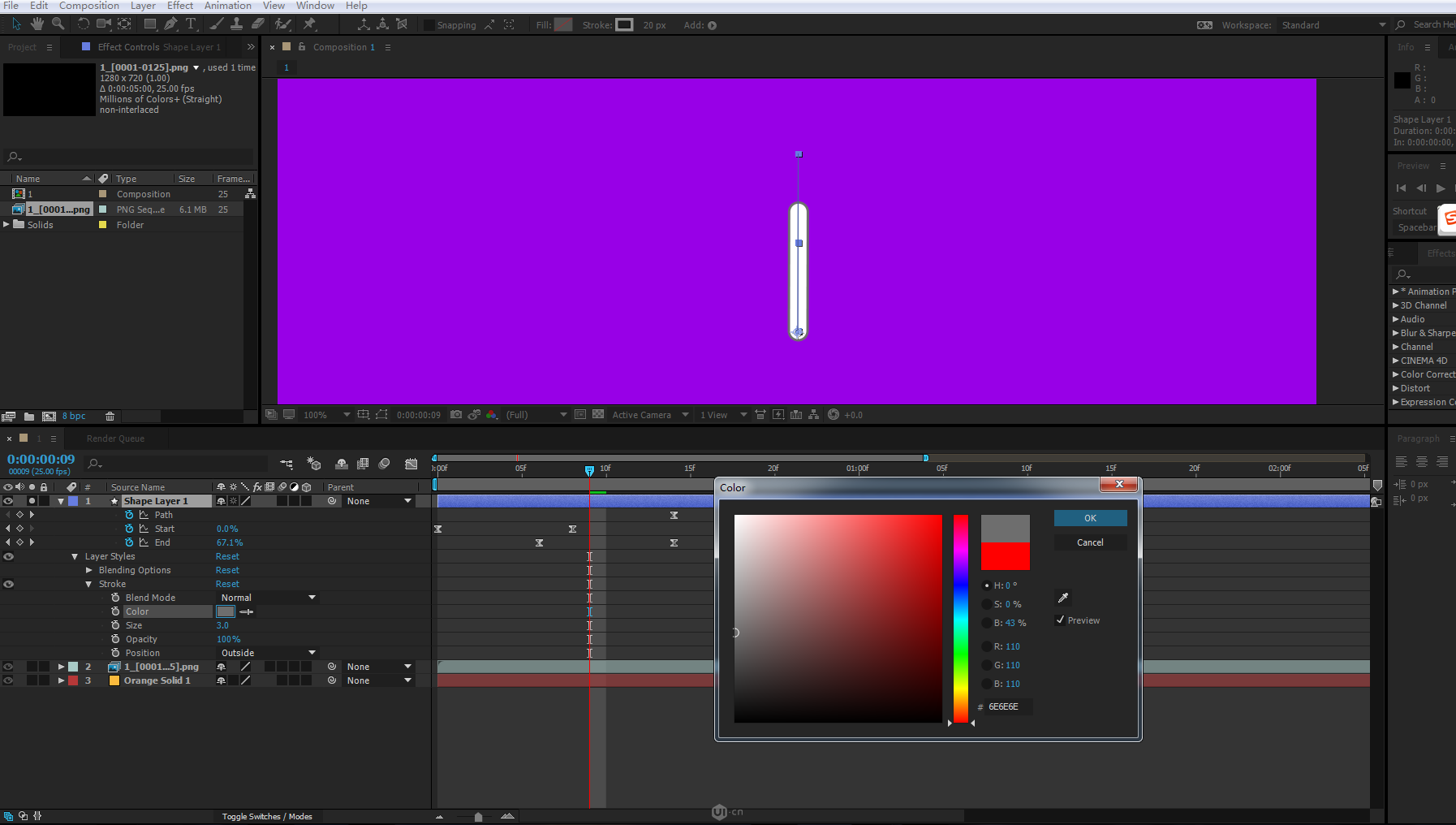
Task: Click the trash icon in Project panel
Action: pyautogui.click(x=110, y=417)
